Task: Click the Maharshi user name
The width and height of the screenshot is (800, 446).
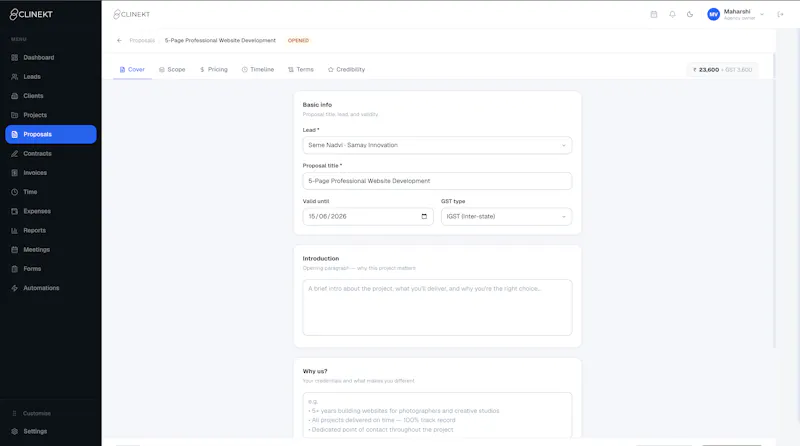Action: click(737, 11)
